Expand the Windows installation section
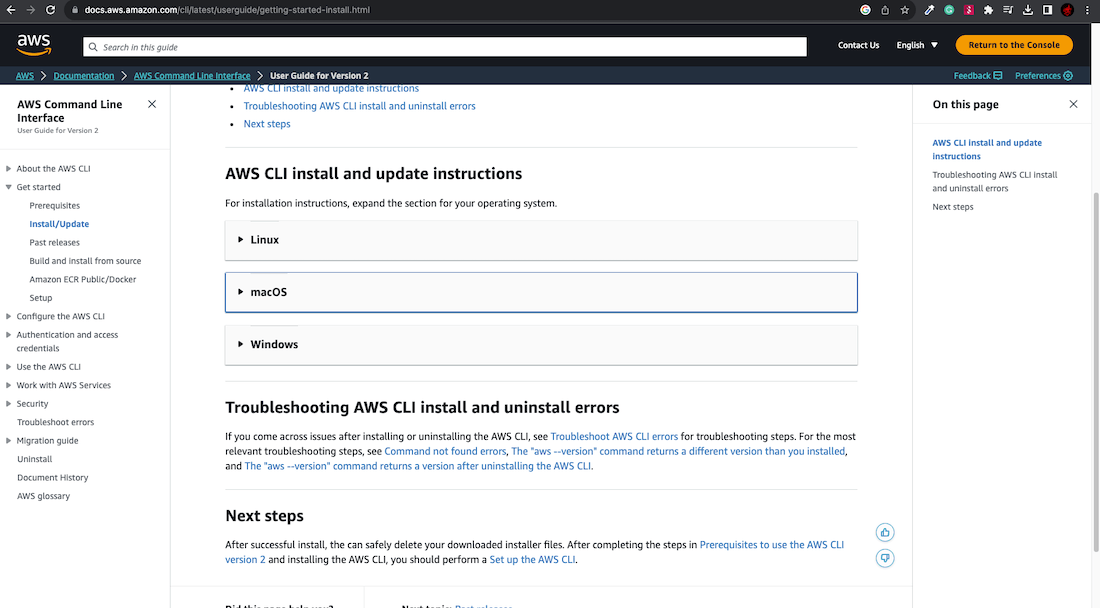This screenshot has width=1100, height=608. (x=274, y=344)
